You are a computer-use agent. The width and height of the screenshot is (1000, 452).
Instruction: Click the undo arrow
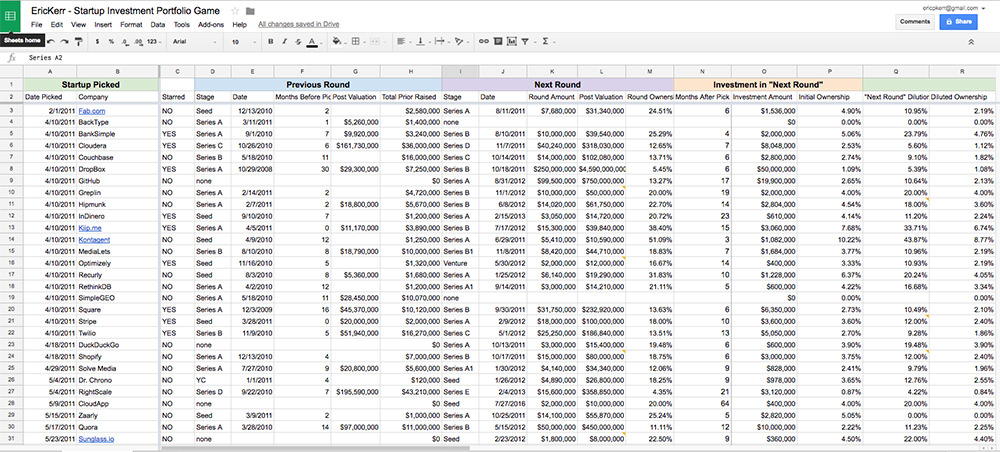click(51, 41)
